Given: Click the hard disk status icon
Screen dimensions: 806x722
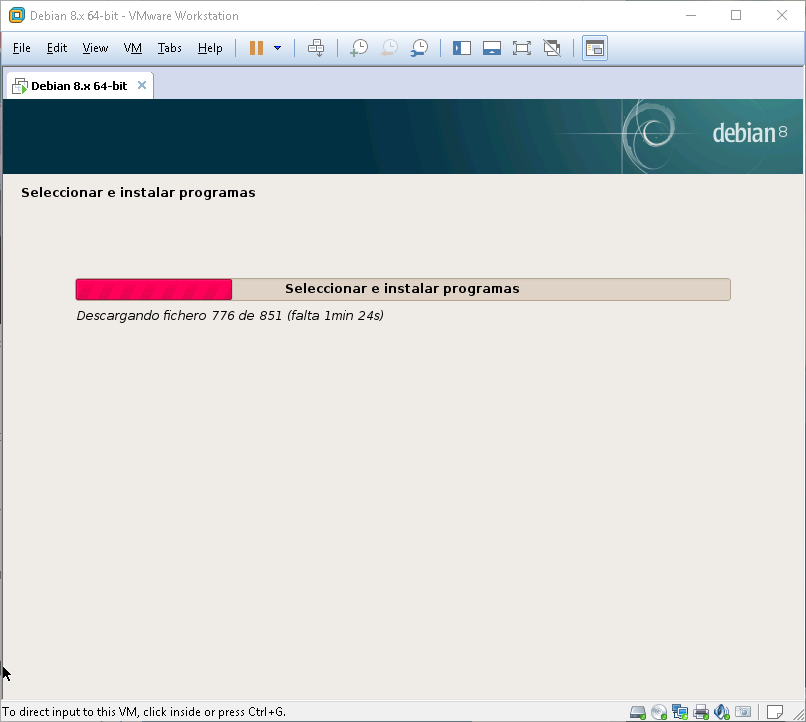Looking at the screenshot, I should 638,712.
